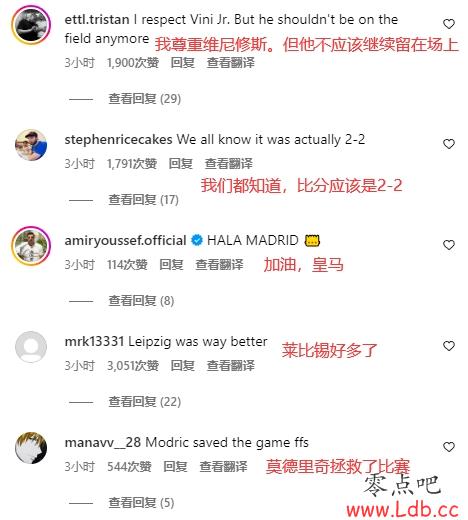Image resolution: width=468 pixels, height=520 pixels.
Task: Show the 8 replies to HALA MADRID
Action: coord(141,301)
